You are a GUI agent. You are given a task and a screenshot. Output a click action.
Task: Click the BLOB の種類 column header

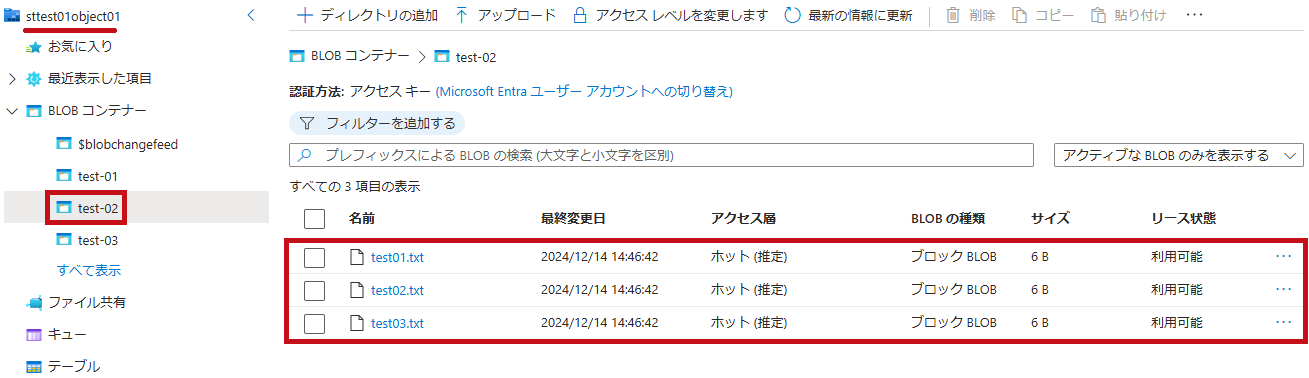(x=948, y=219)
